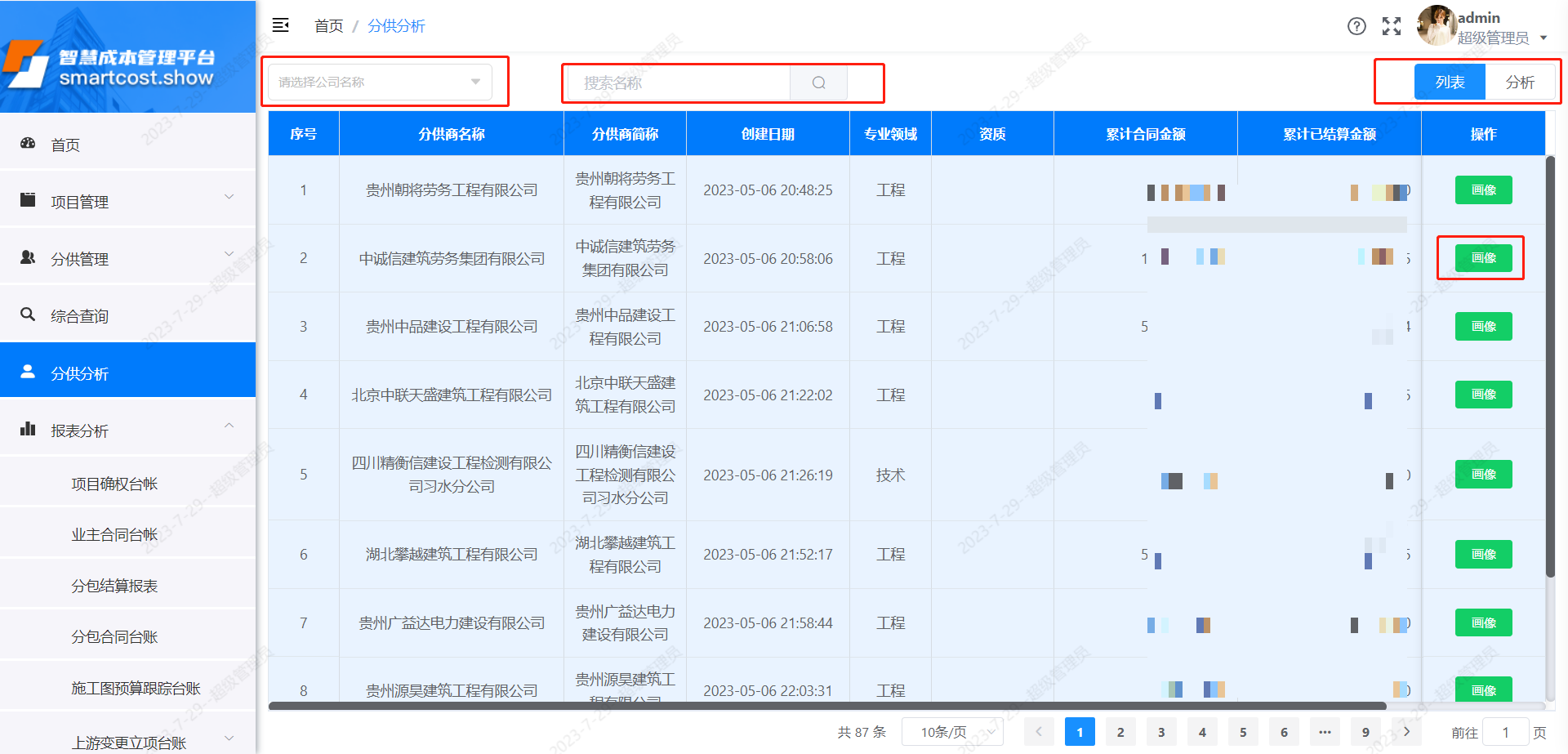Select the 首页 dashboard icon in sidebar
The width and height of the screenshot is (1568, 754).
(28, 144)
